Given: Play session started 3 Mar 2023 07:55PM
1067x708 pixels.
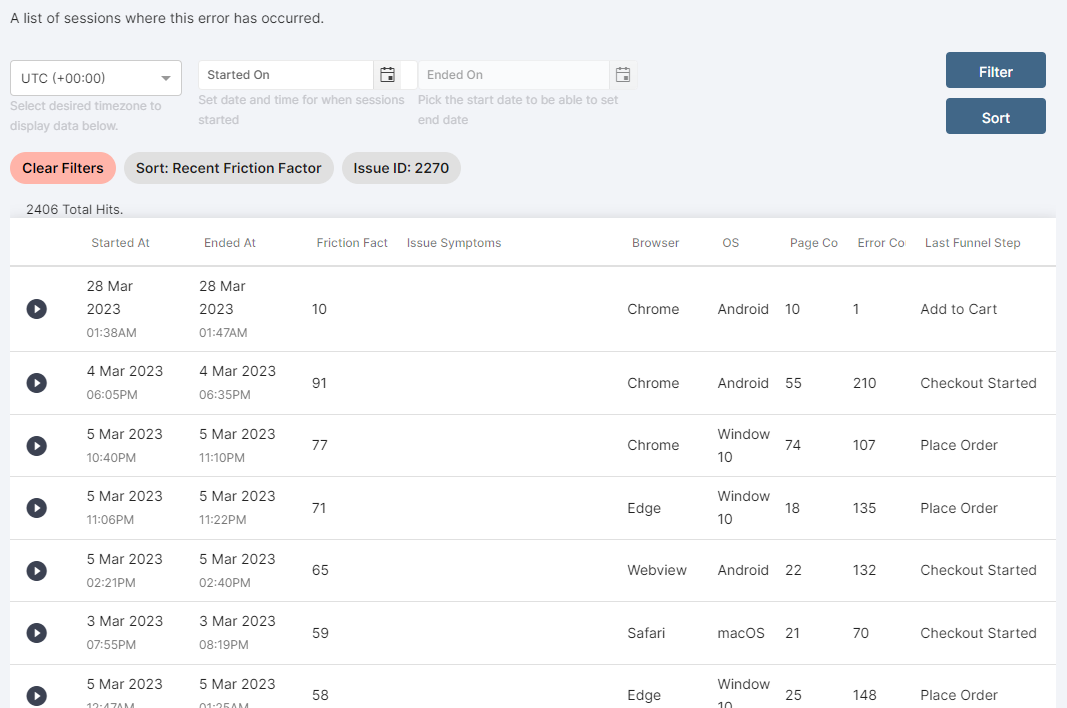Looking at the screenshot, I should point(37,633).
